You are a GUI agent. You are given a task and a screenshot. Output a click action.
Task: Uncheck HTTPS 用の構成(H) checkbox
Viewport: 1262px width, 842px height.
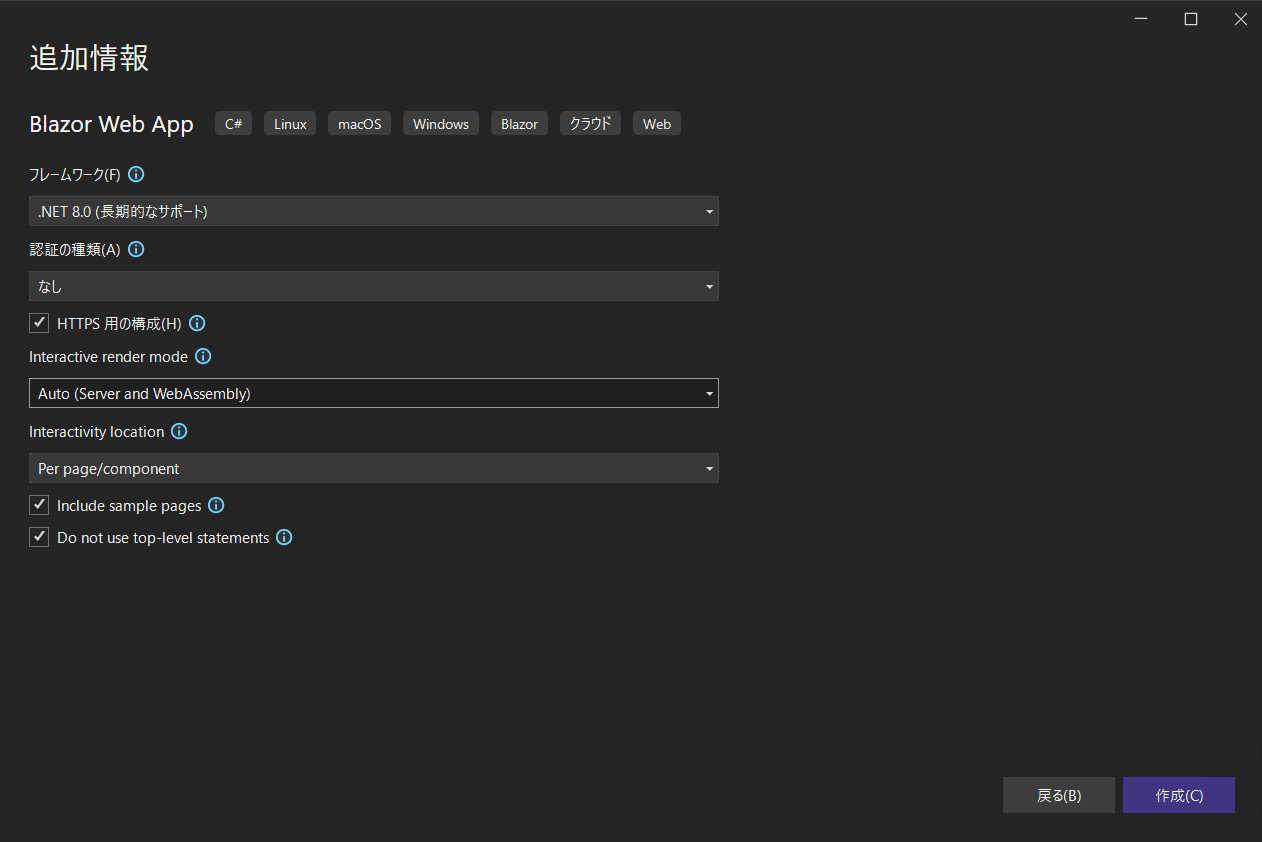tap(39, 322)
